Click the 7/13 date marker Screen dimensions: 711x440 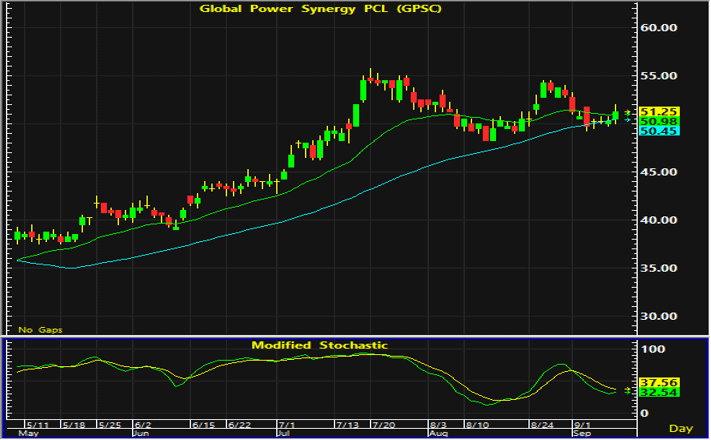pos(347,425)
